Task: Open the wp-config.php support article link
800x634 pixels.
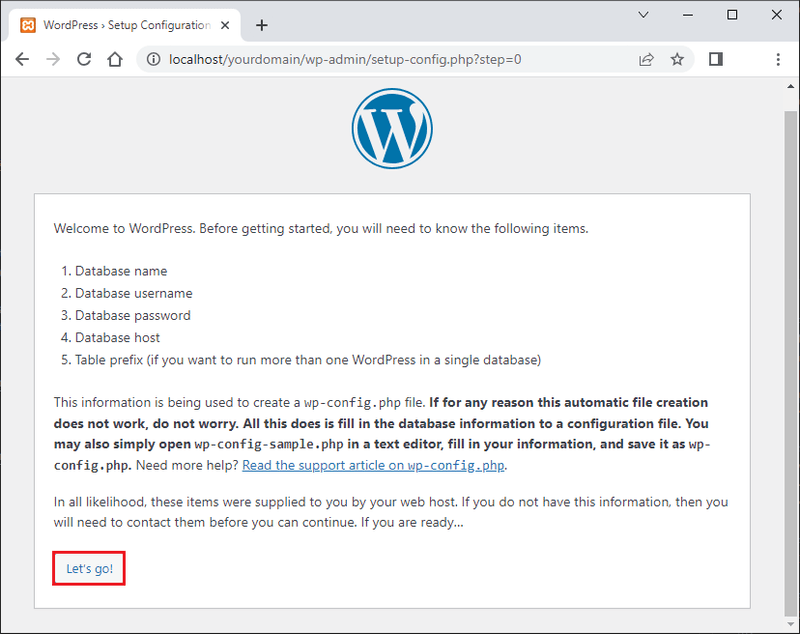Action: [x=372, y=465]
